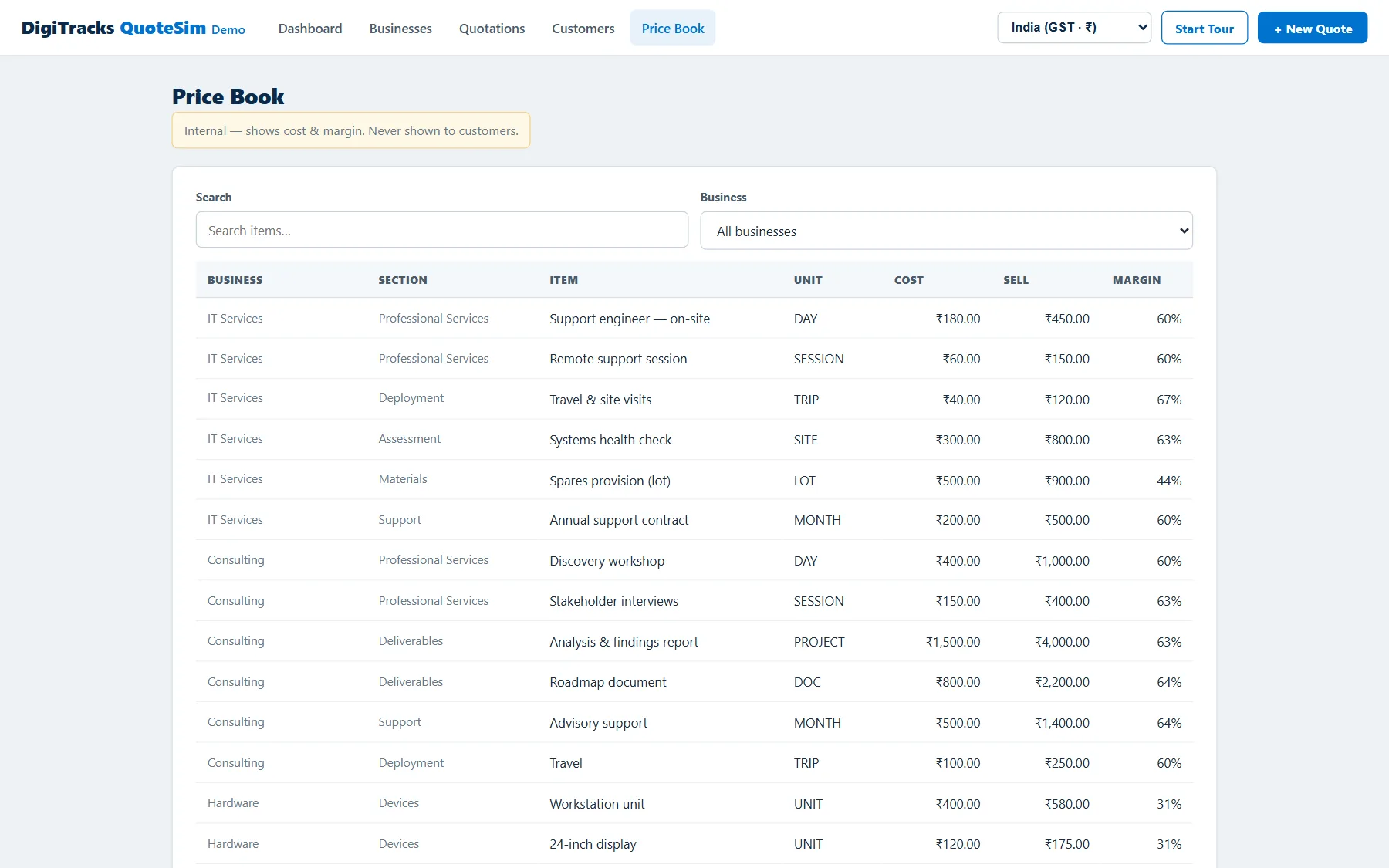Click the Assessment section cell
Viewport: 1389px width, 868px height.
pyautogui.click(x=410, y=439)
